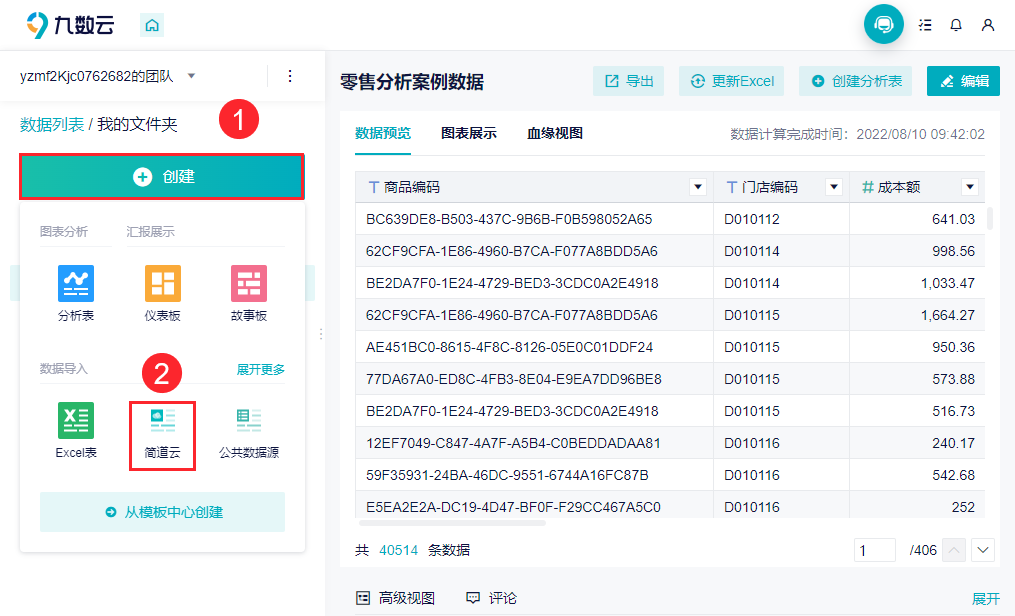Select cell AE451BC0-8615-4F8C-8126-05E0C01DDF24

534,347
